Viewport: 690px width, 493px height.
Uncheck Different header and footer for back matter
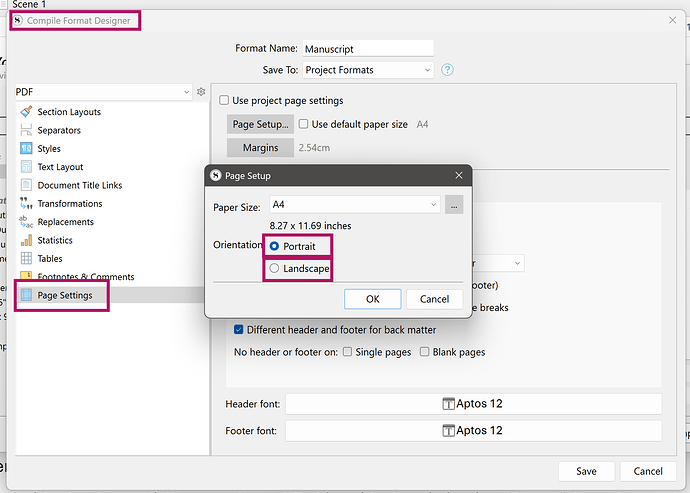click(238, 330)
